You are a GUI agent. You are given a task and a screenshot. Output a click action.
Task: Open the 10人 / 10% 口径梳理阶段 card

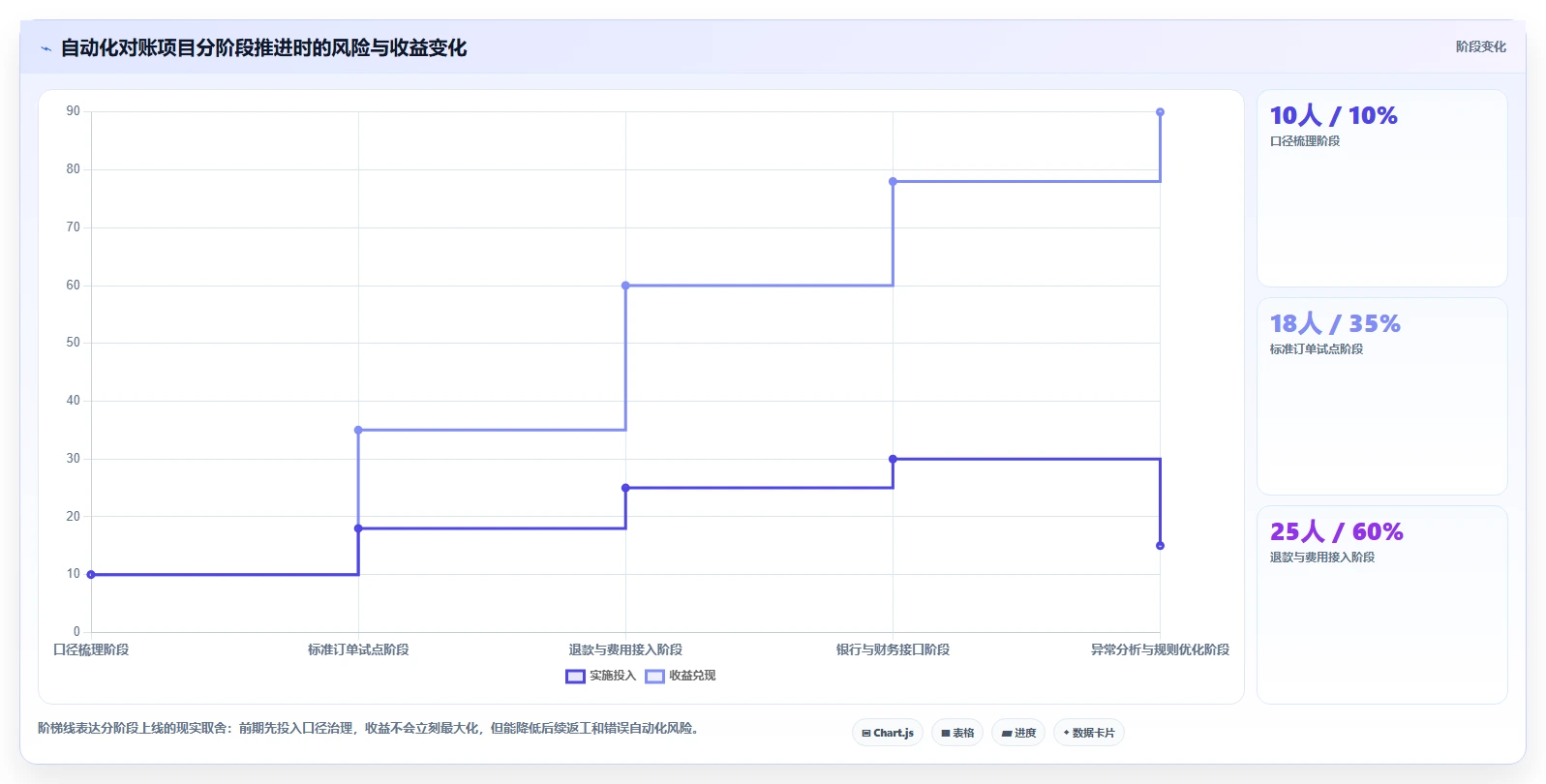pos(1381,189)
